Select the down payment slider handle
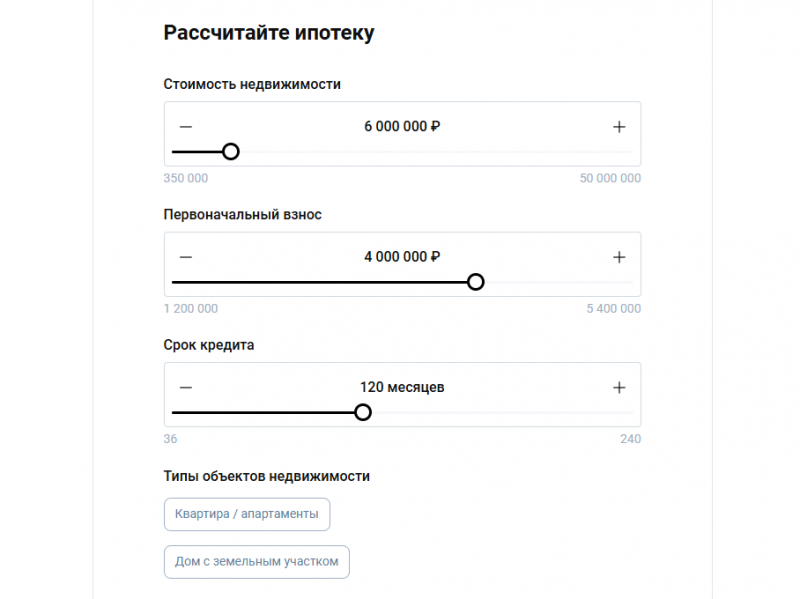This screenshot has height=599, width=800. (x=476, y=281)
